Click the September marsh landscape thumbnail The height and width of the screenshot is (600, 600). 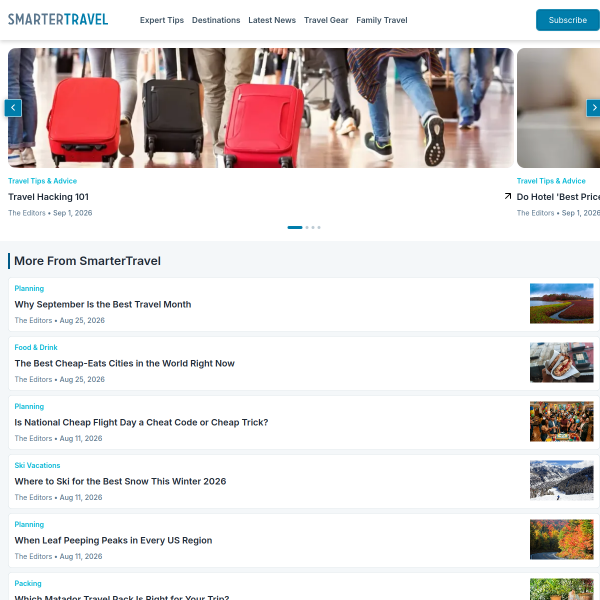pyautogui.click(x=561, y=303)
